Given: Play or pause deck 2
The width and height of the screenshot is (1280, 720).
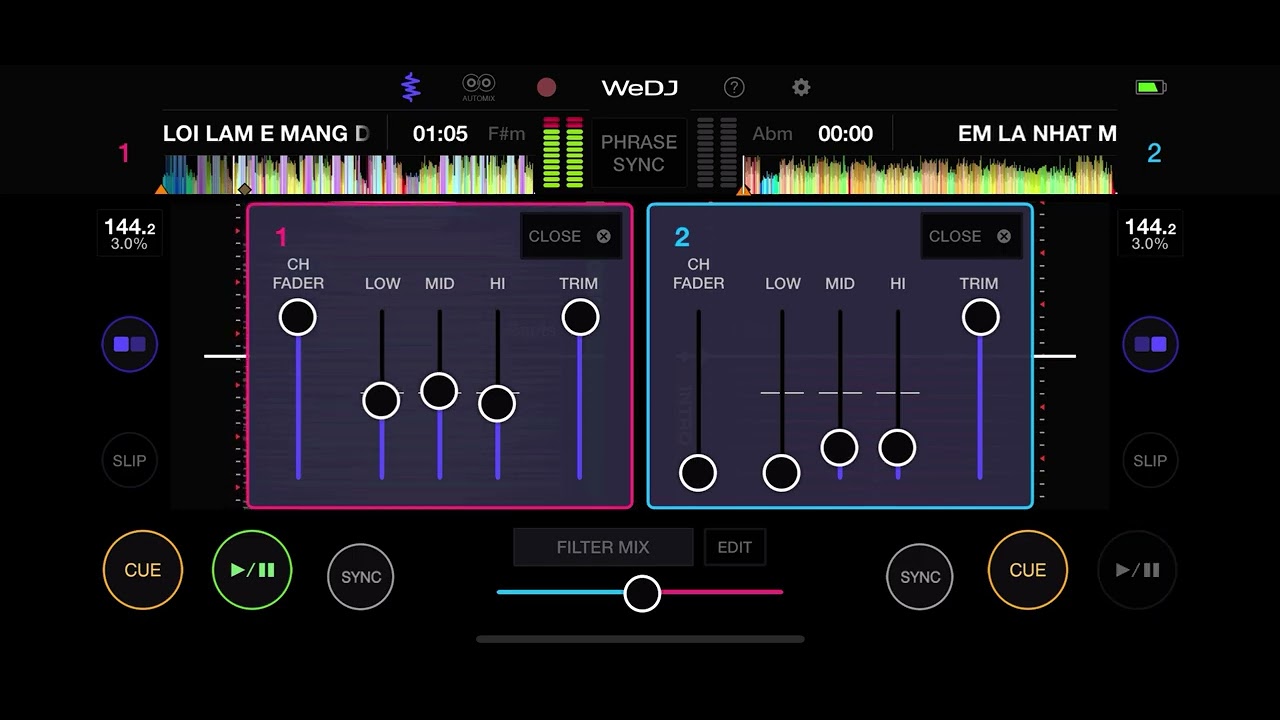Looking at the screenshot, I should pyautogui.click(x=1138, y=570).
